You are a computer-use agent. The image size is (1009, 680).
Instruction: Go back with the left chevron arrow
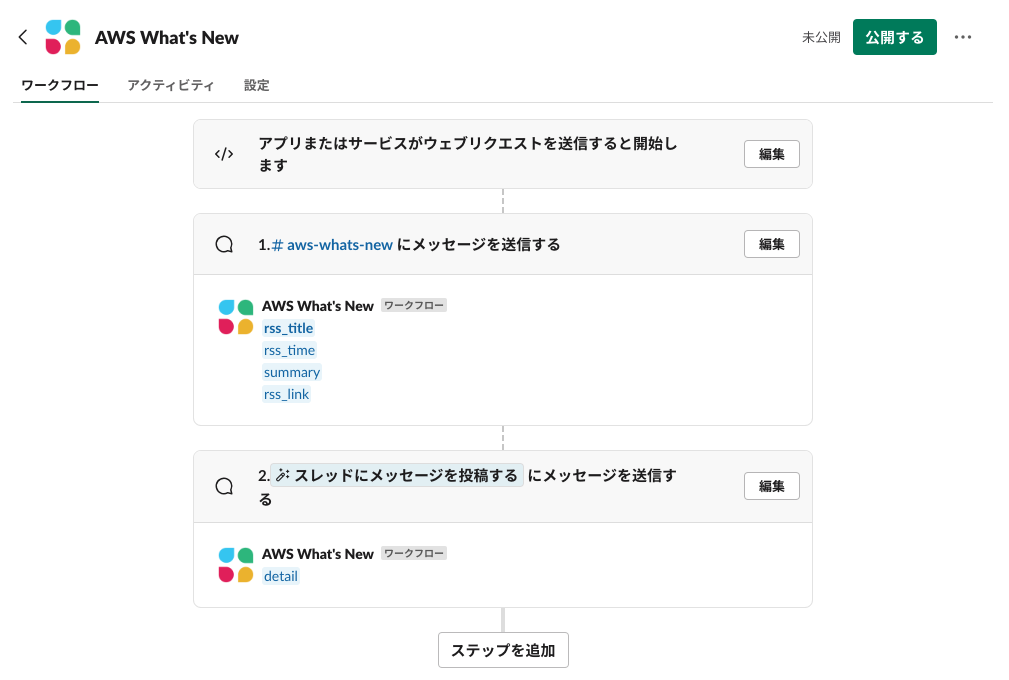click(x=23, y=37)
